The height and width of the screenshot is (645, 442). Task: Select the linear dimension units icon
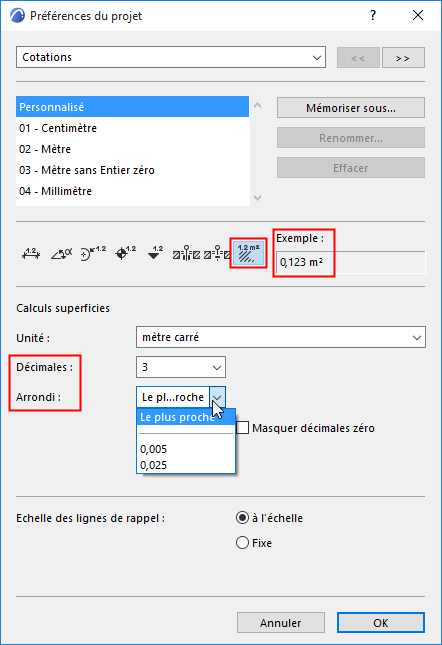[x=31, y=253]
